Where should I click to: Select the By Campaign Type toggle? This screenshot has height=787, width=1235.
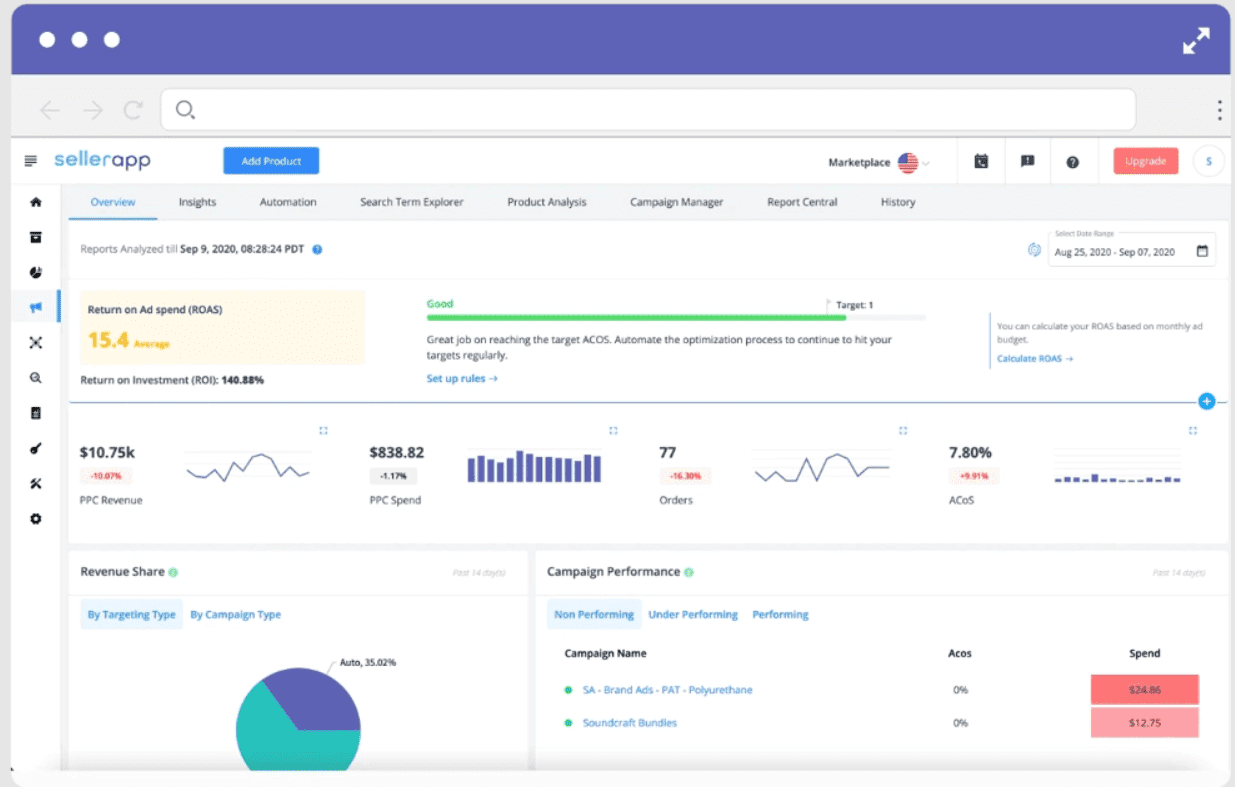235,615
